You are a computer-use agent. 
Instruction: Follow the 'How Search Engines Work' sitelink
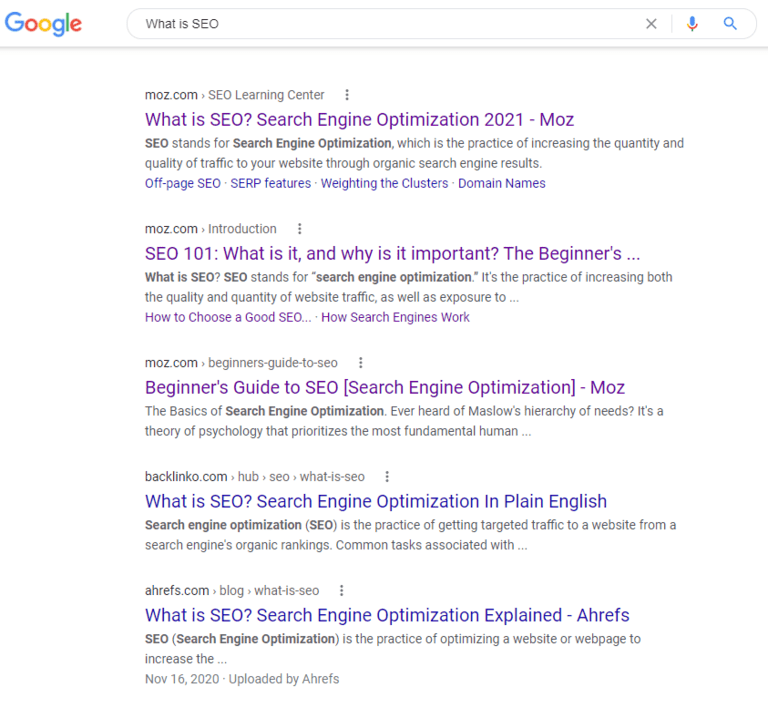click(x=395, y=317)
